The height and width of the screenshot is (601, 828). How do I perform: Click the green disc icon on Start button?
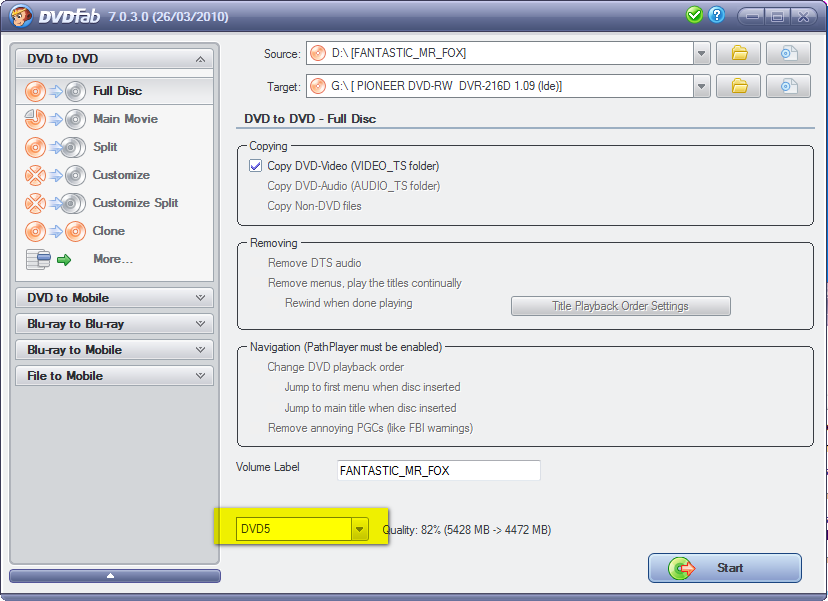click(x=682, y=568)
